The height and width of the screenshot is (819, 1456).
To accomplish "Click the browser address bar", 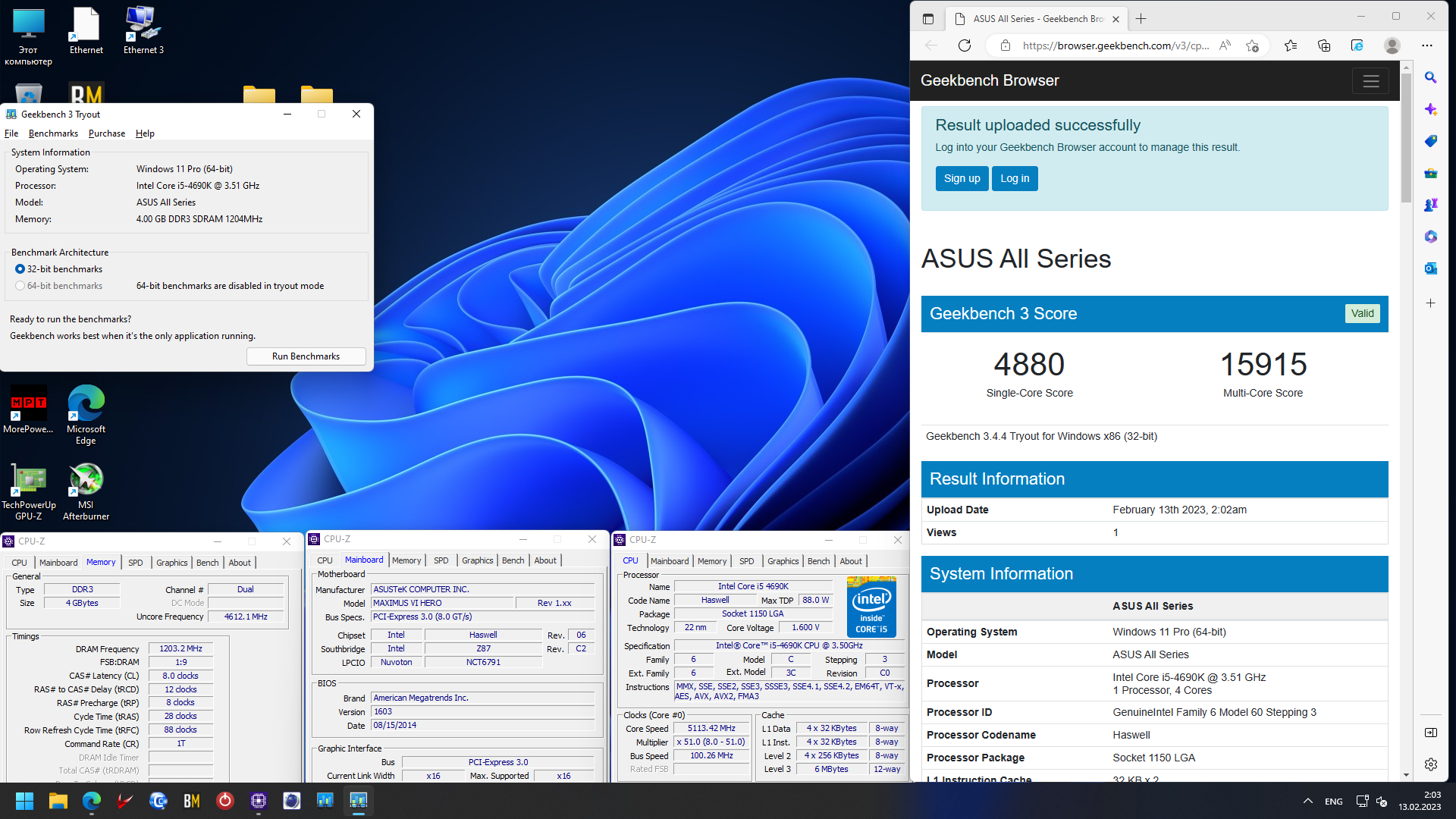I will pos(1115,45).
